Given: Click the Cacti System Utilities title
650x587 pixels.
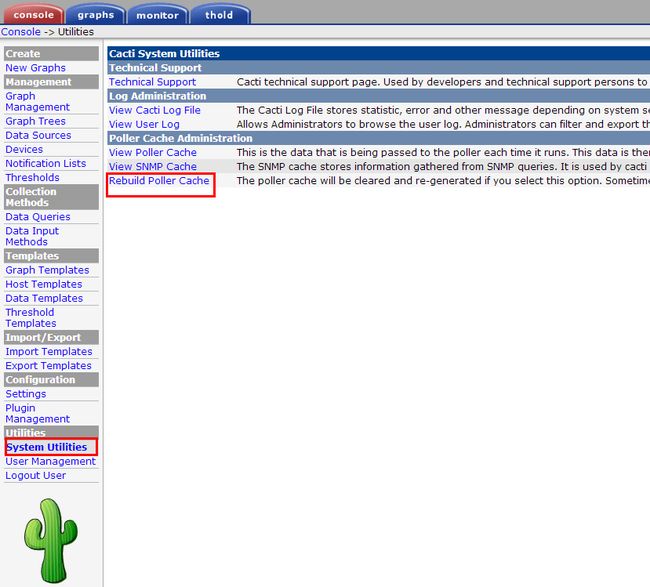Looking at the screenshot, I should [164, 53].
